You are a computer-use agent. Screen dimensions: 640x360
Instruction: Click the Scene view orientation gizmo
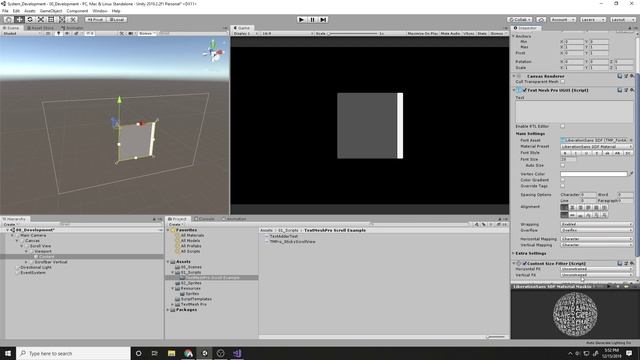213,52
